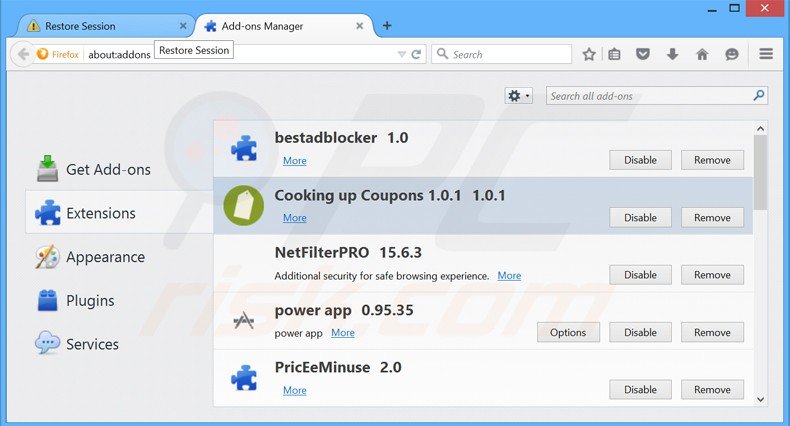Select the NetFilterPRO 15.6.3 title

(348, 252)
